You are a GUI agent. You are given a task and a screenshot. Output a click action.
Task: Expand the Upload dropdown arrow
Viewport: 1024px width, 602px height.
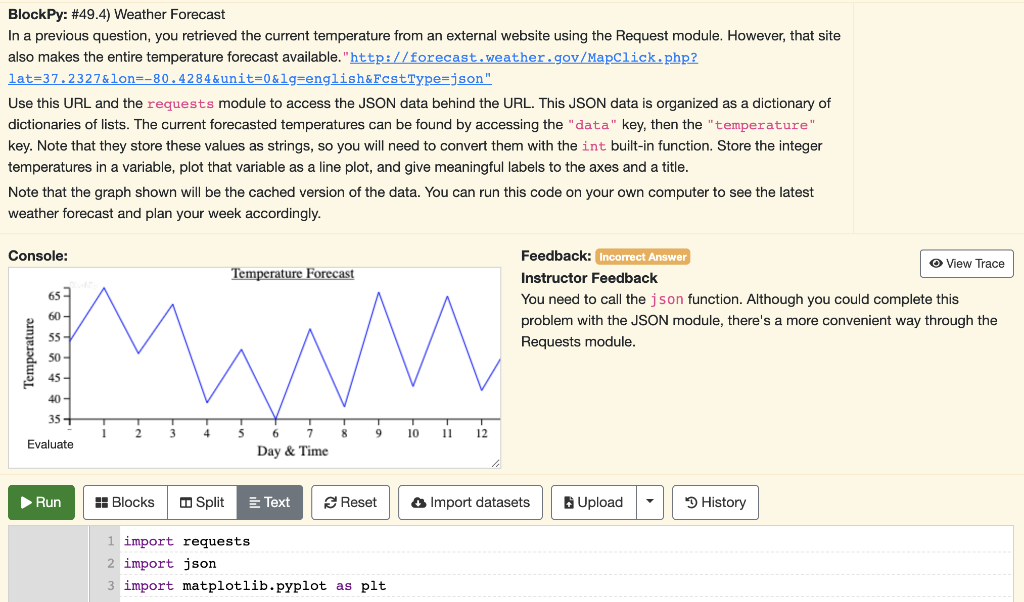(x=650, y=502)
